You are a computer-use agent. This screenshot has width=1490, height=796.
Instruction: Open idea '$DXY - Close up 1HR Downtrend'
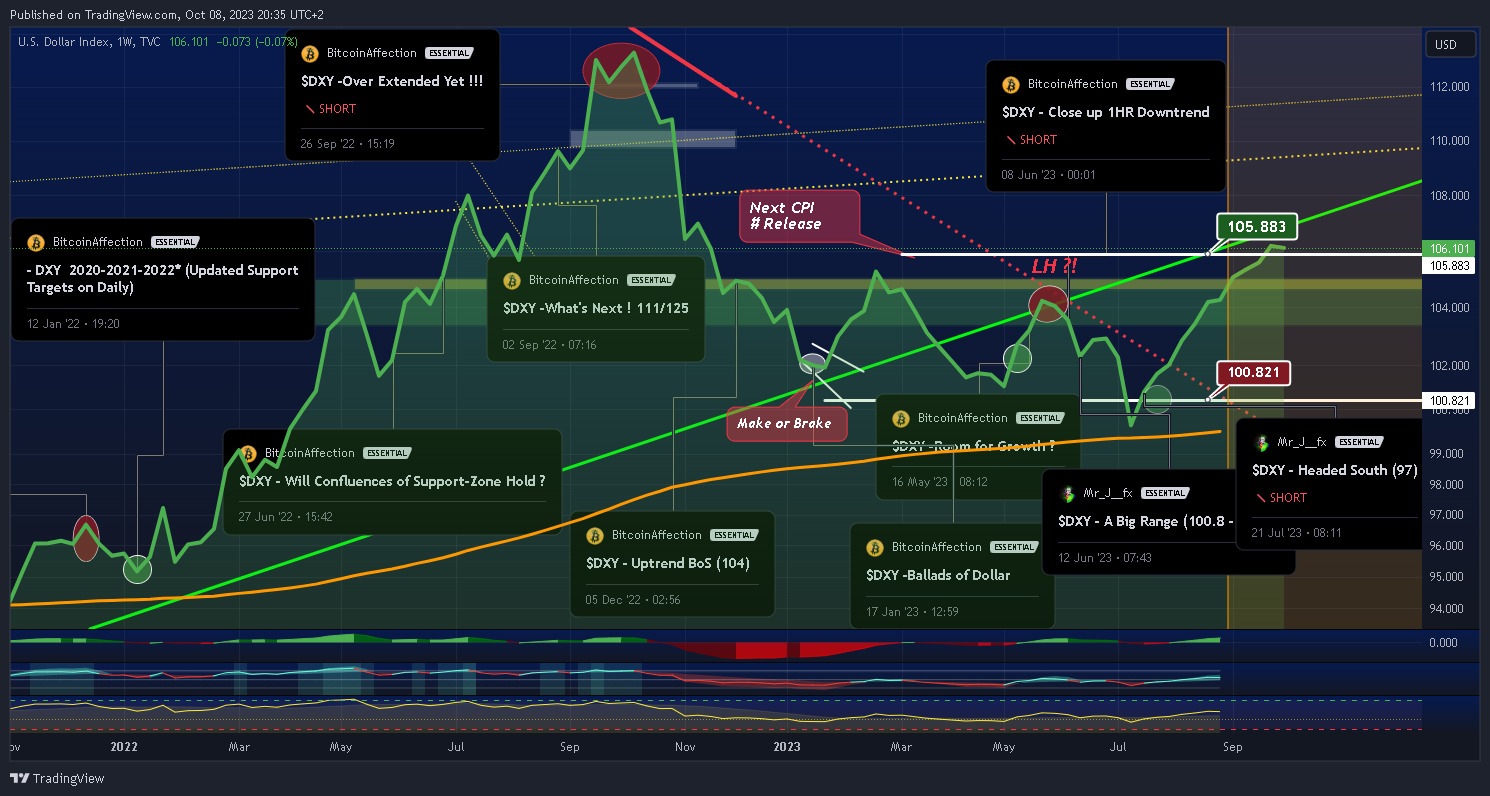pyautogui.click(x=1106, y=112)
